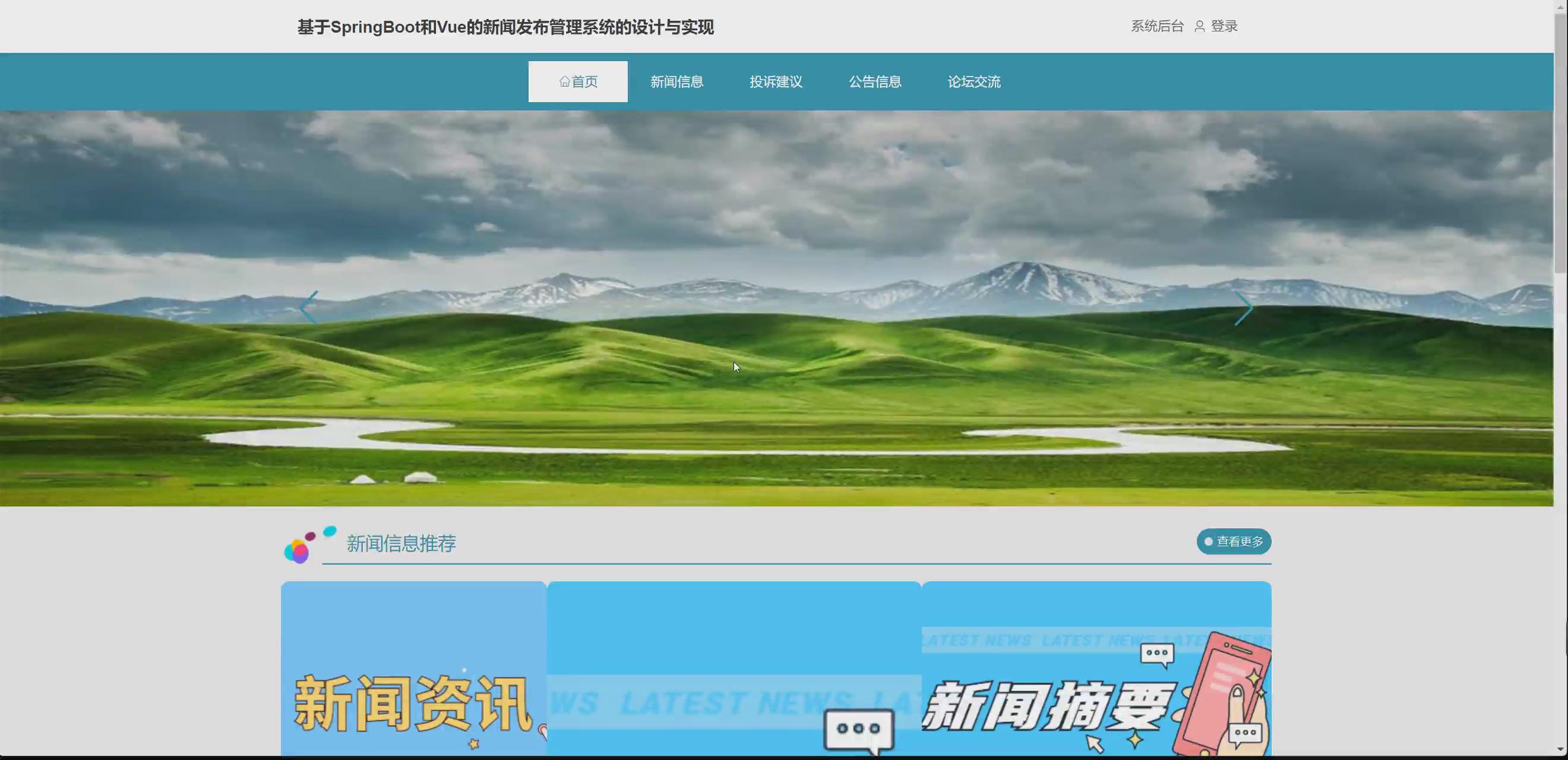The height and width of the screenshot is (760, 1568).
Task: Click the 登录 link
Action: click(1224, 26)
